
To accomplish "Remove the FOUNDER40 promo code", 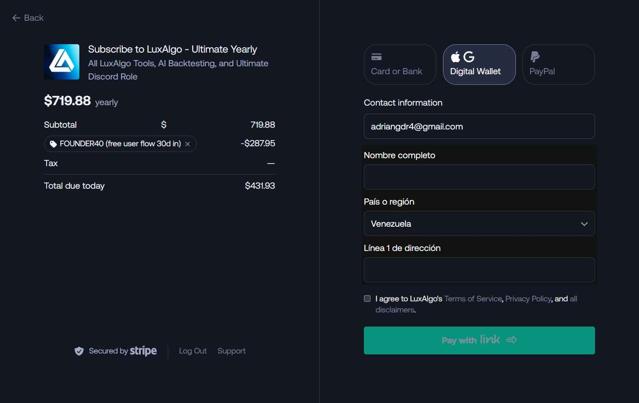I will (x=187, y=144).
